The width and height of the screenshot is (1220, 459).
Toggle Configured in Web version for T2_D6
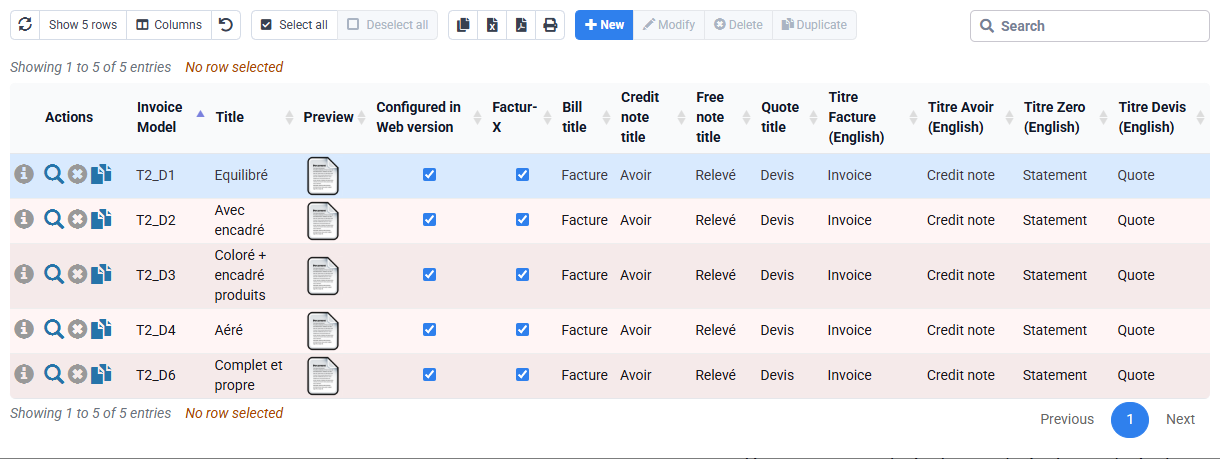coord(429,374)
